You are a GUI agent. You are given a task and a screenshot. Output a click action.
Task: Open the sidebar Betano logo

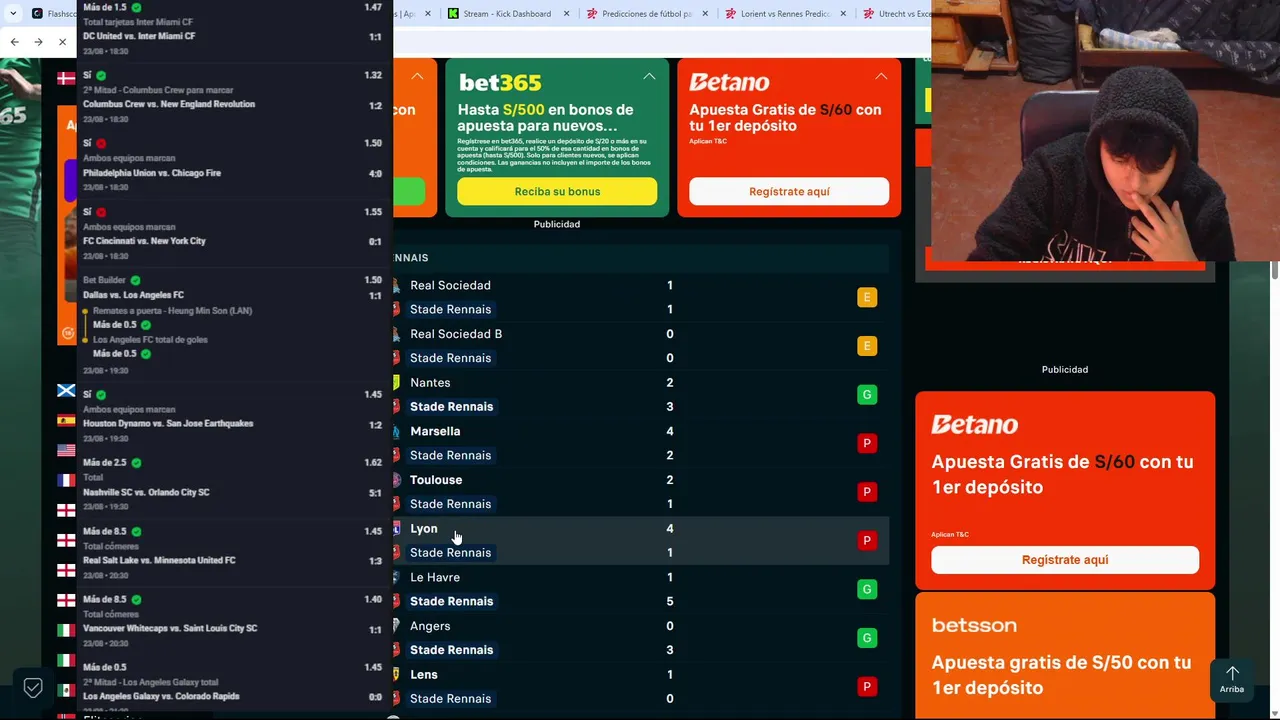pyautogui.click(x=975, y=425)
